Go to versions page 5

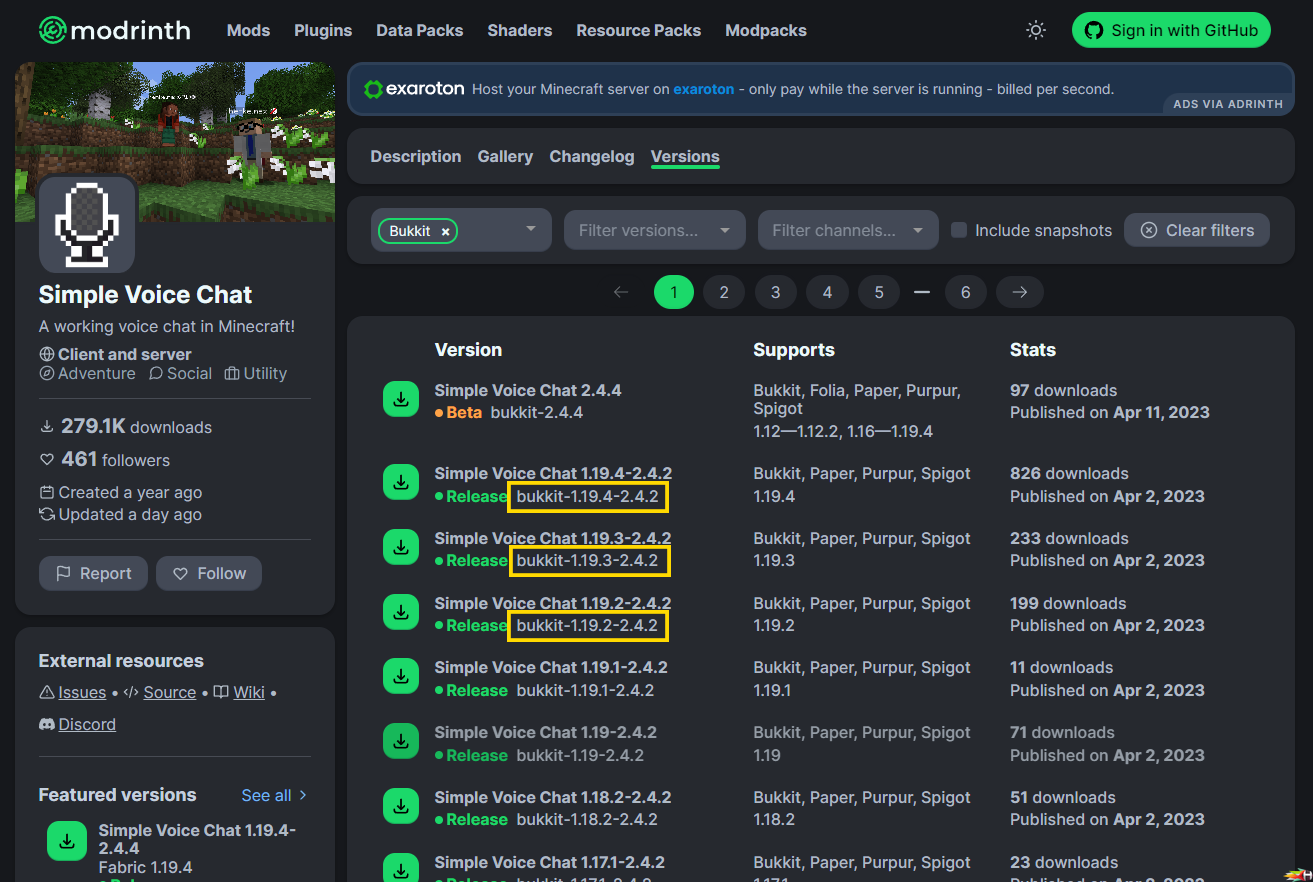(879, 292)
